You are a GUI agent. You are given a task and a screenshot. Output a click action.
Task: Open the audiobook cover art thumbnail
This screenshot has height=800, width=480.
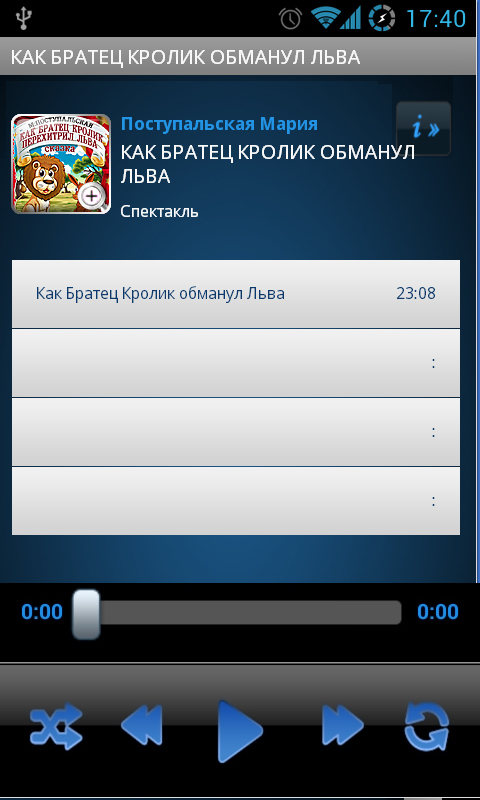[x=61, y=164]
